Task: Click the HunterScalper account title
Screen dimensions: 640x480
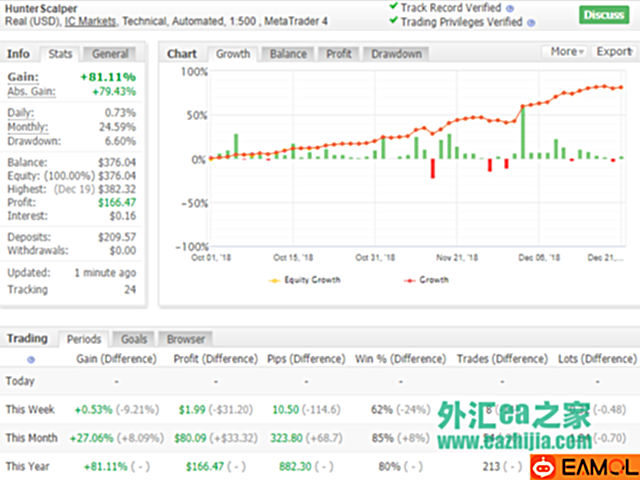Action: click(41, 9)
